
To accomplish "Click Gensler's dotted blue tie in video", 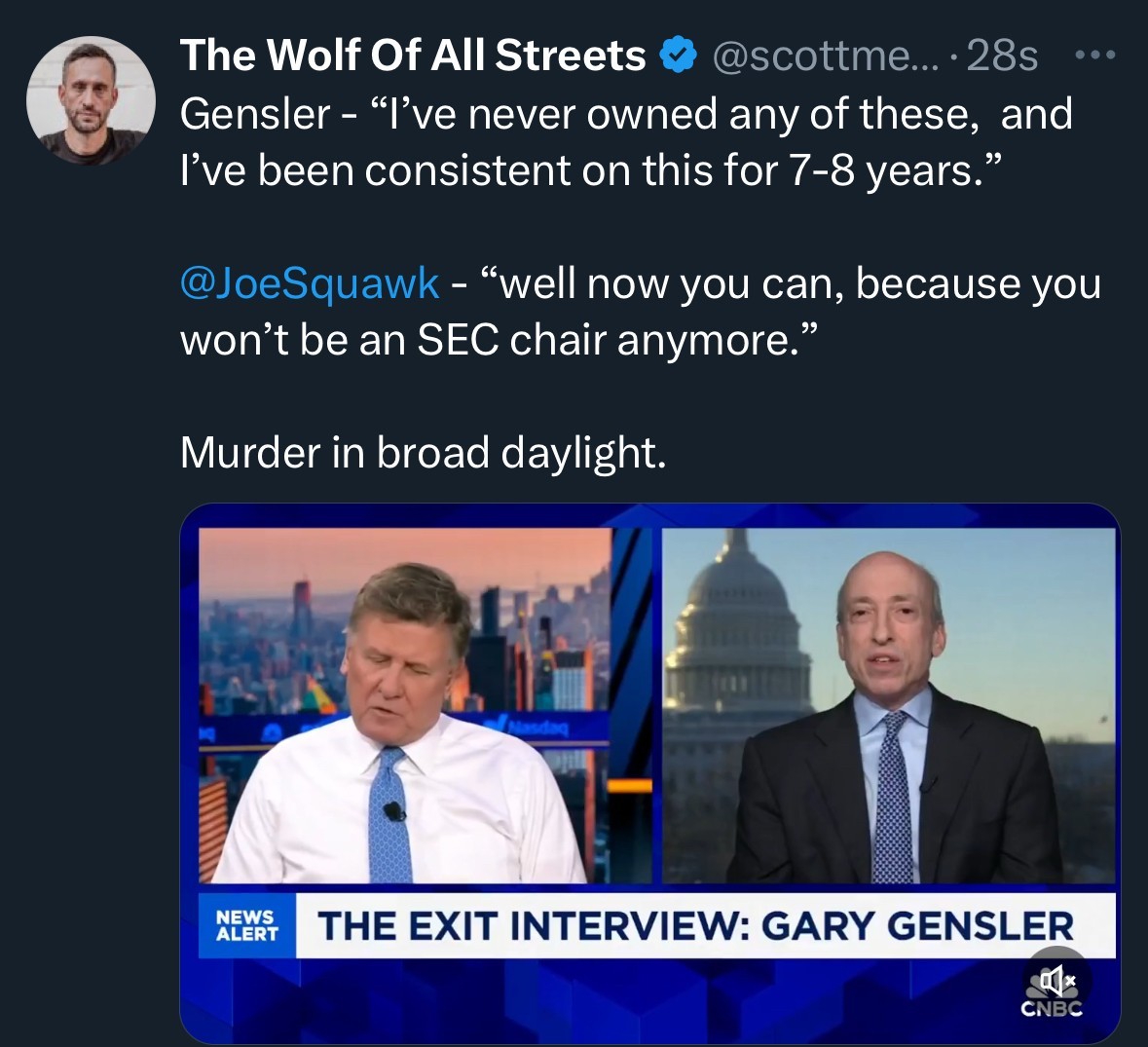I will [891, 799].
